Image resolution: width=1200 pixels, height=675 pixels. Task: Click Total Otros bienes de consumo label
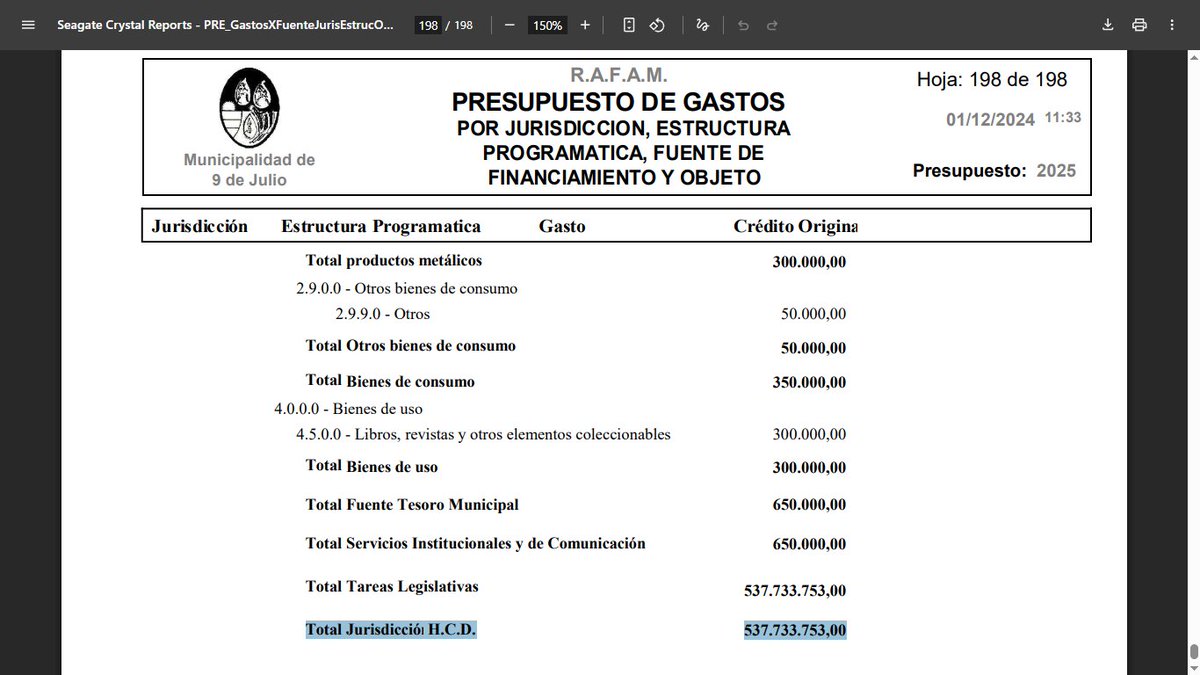click(x=411, y=346)
